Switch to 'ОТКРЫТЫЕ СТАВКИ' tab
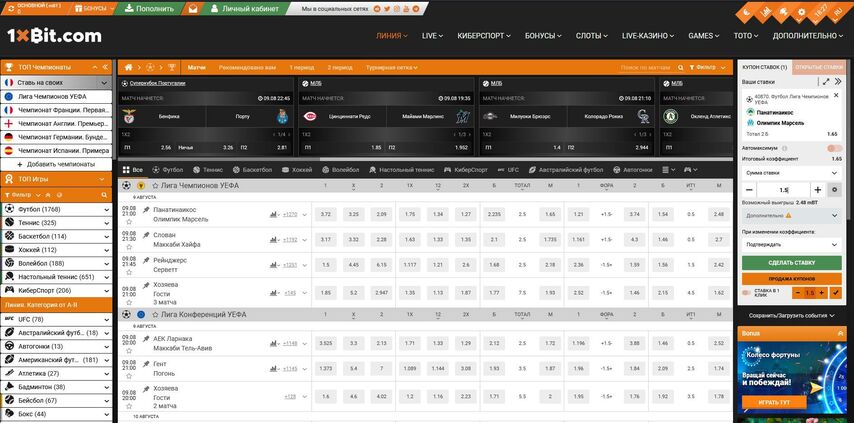The height and width of the screenshot is (423, 854). 819,68
